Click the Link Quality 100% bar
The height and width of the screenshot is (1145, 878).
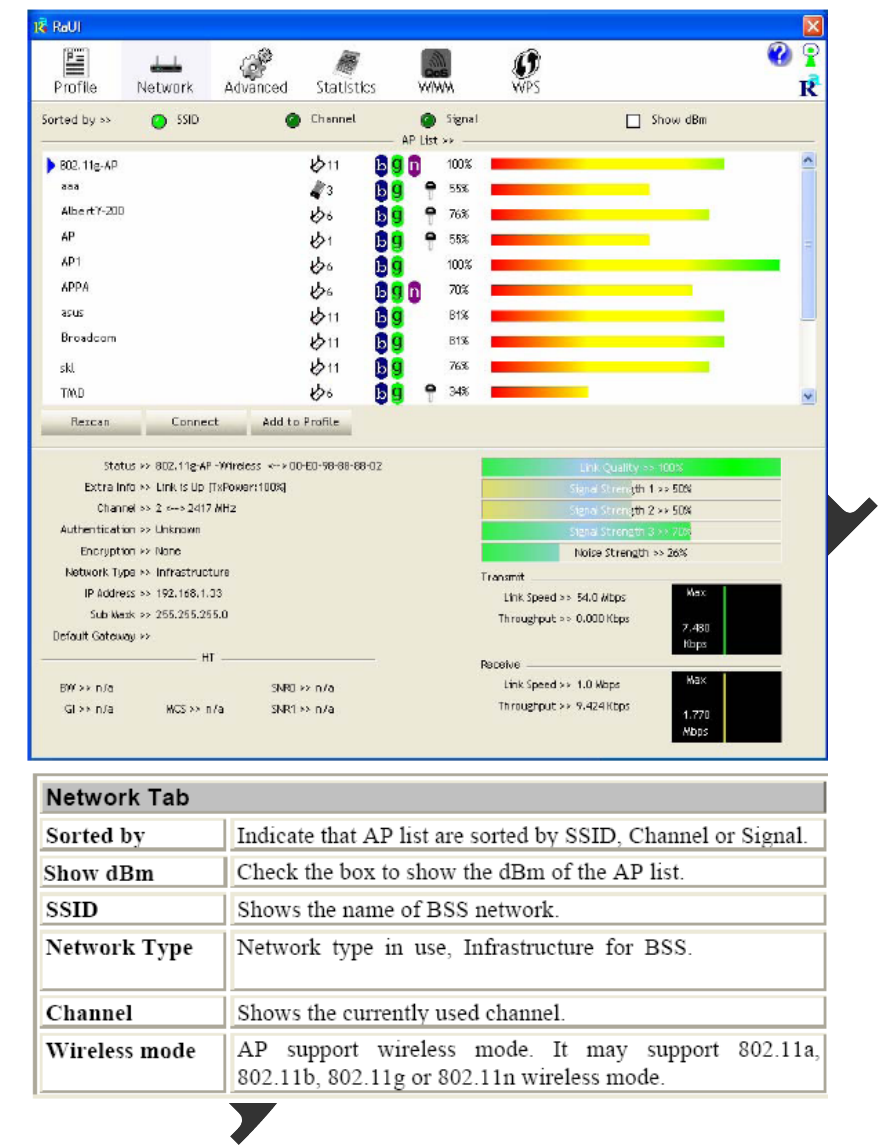631,467
